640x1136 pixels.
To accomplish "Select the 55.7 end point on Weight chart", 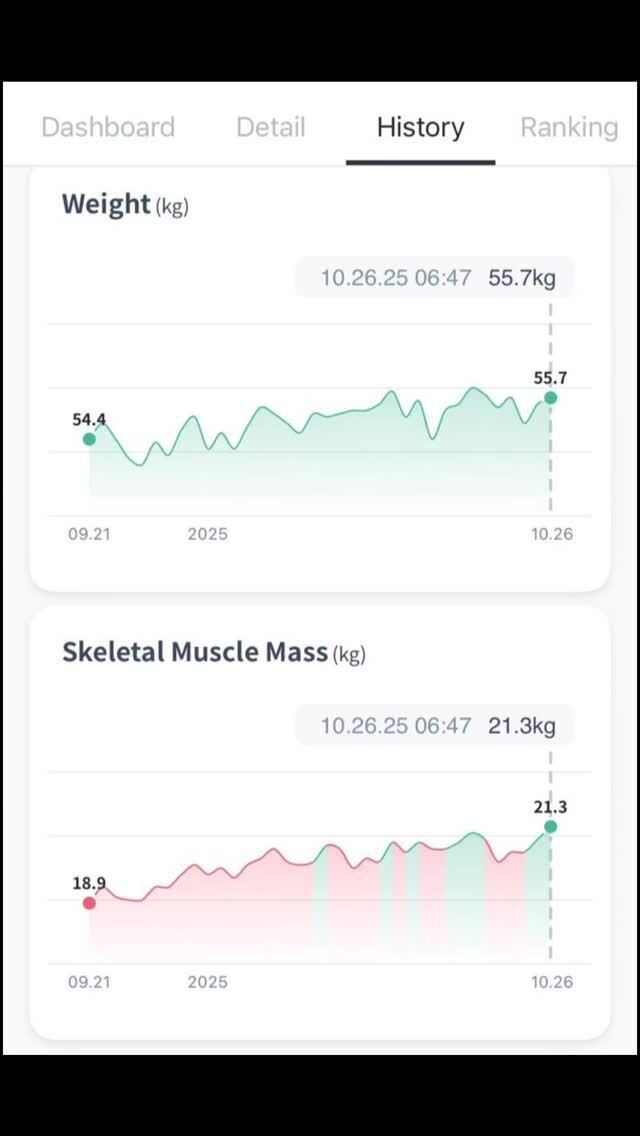I will point(550,398).
